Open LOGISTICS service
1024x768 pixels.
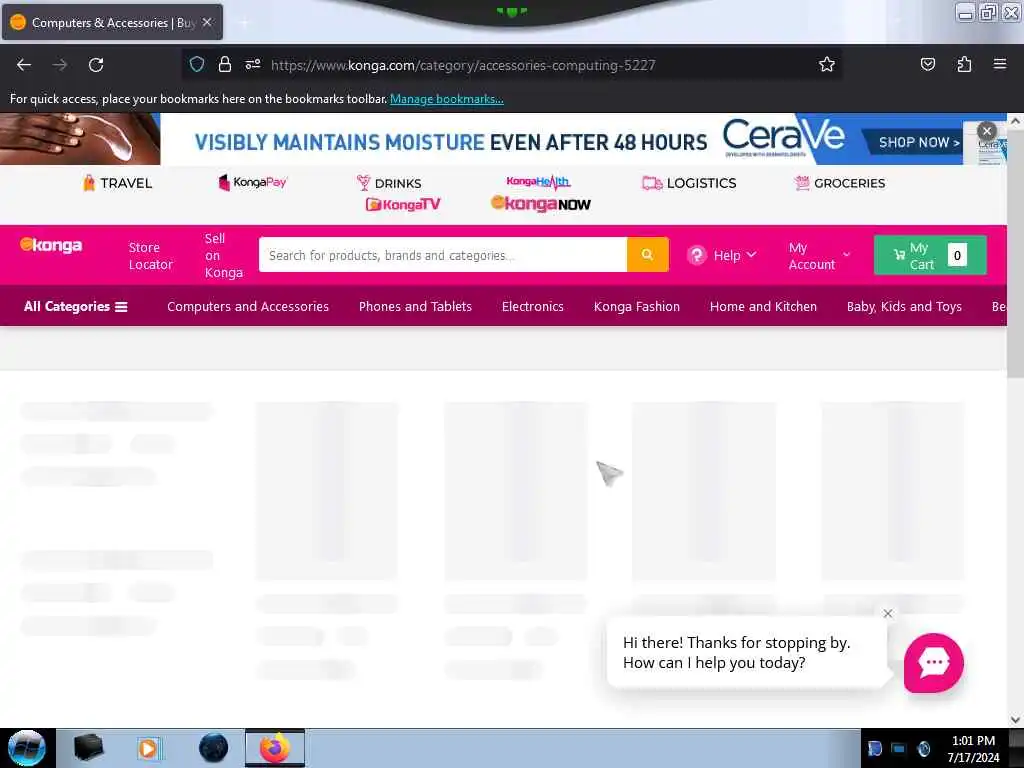pyautogui.click(x=689, y=183)
